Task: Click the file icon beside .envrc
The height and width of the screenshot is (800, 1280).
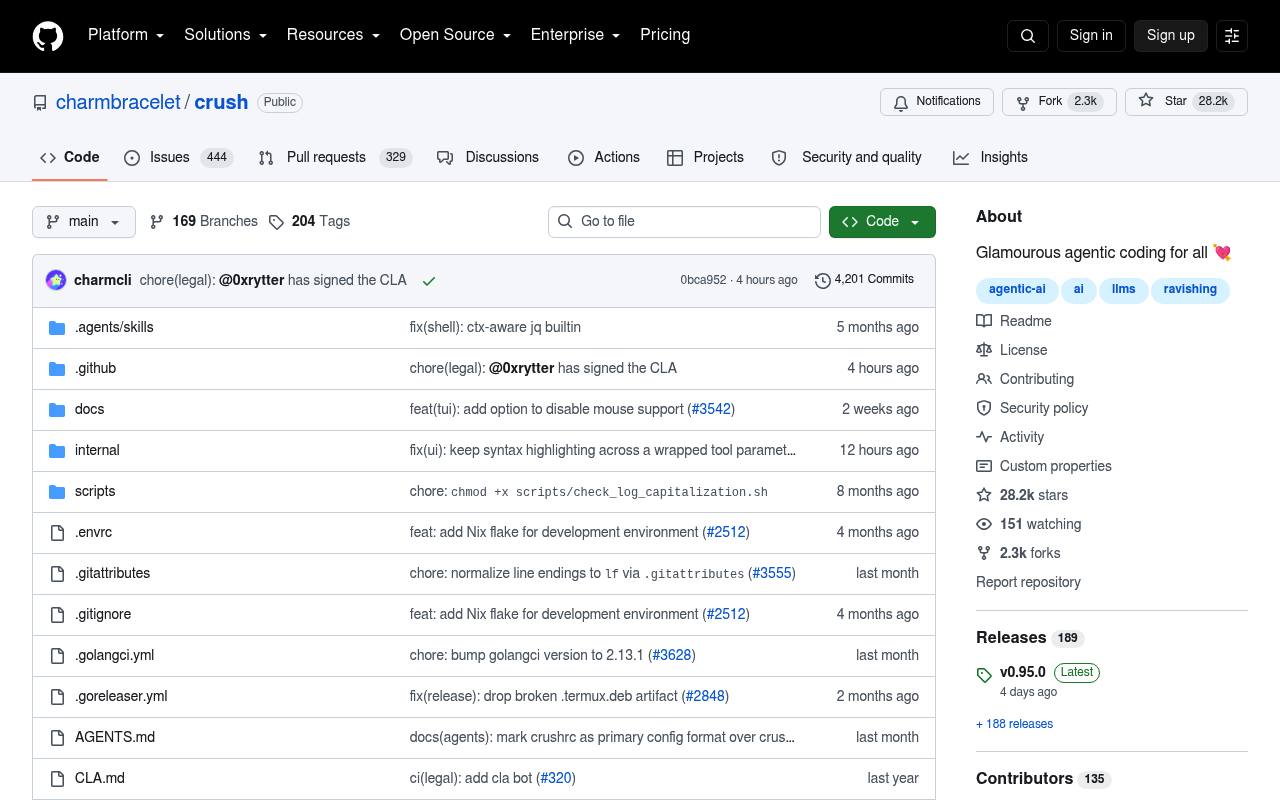Action: [x=57, y=532]
